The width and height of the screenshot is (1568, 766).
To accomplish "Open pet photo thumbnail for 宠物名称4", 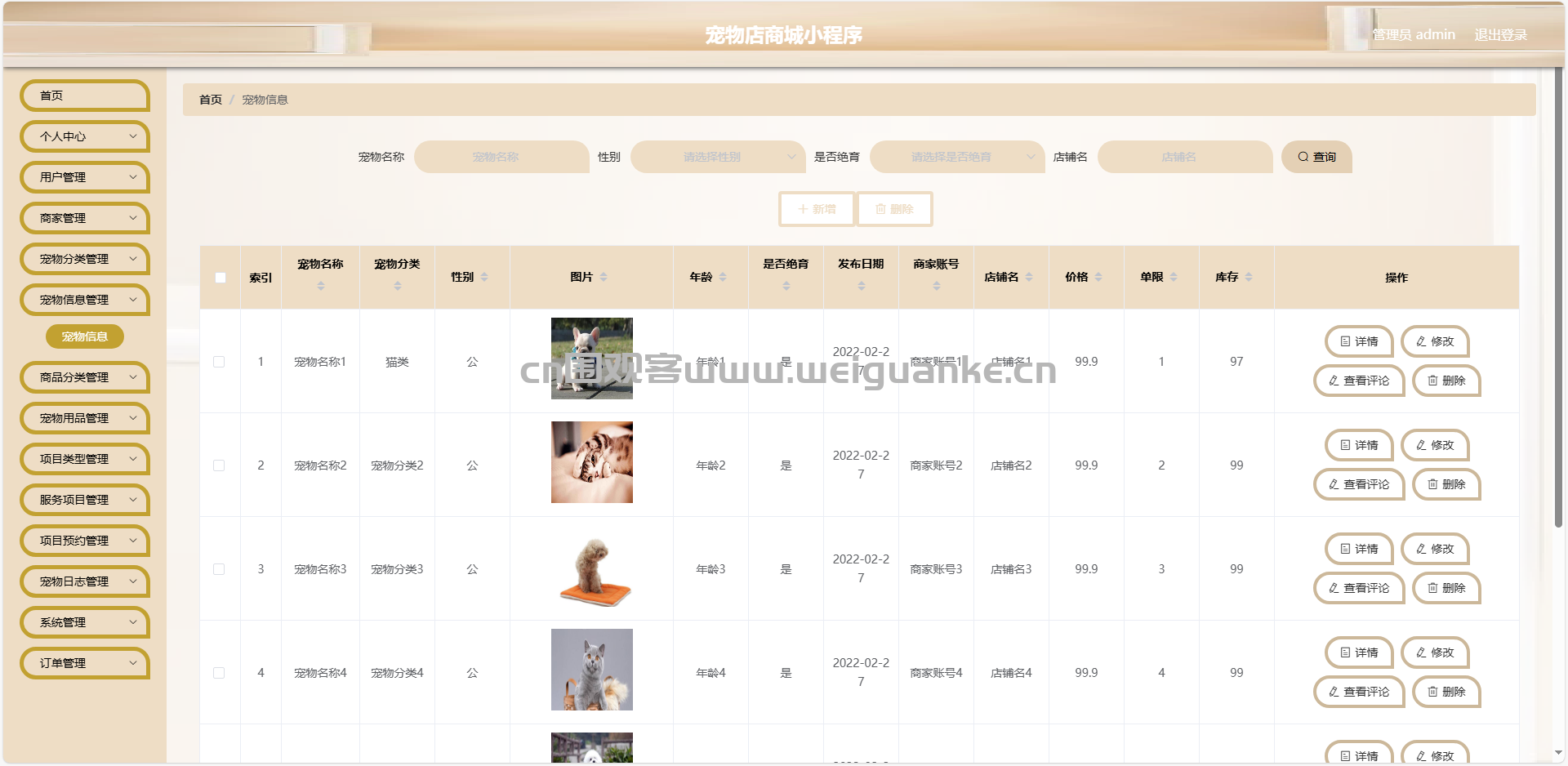I will pyautogui.click(x=592, y=670).
